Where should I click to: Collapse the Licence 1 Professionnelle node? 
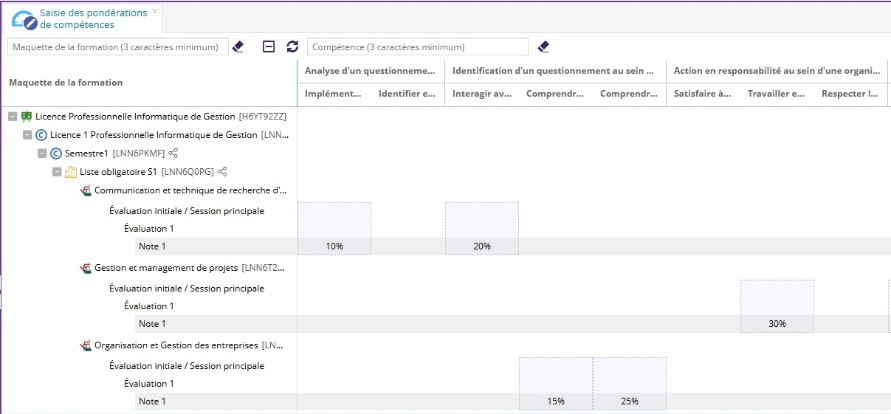(27, 134)
